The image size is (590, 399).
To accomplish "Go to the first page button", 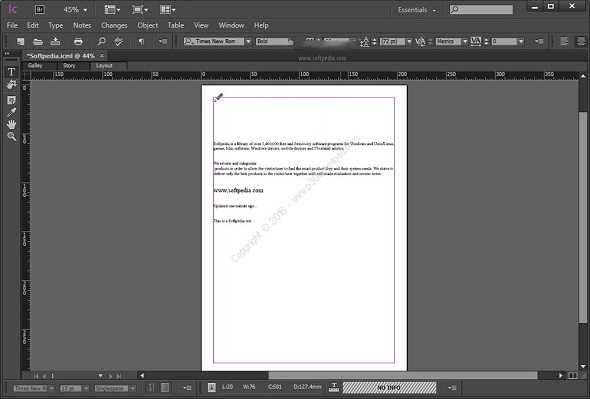I will (36, 376).
